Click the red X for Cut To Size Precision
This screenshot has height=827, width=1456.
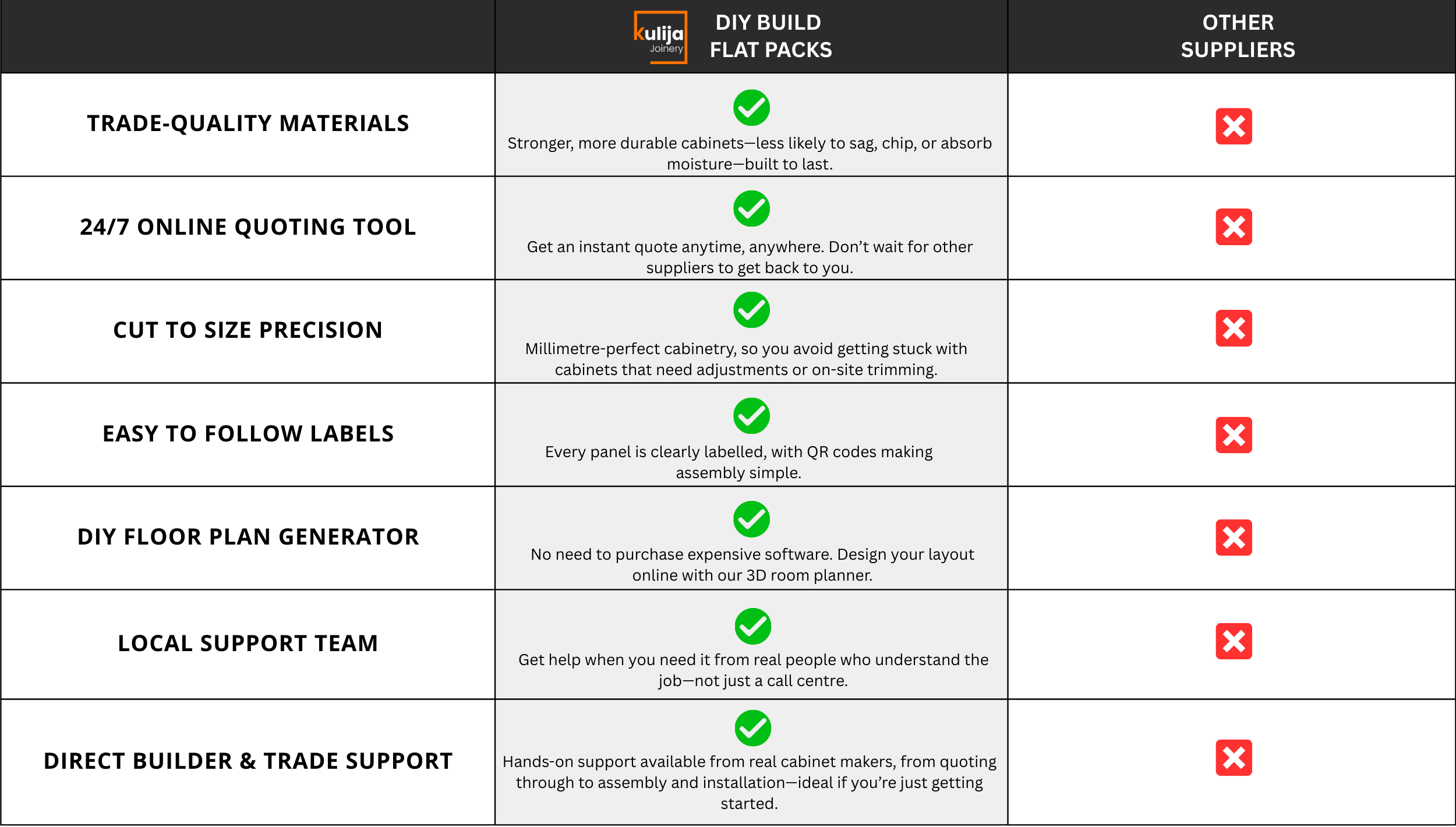pyautogui.click(x=1234, y=328)
